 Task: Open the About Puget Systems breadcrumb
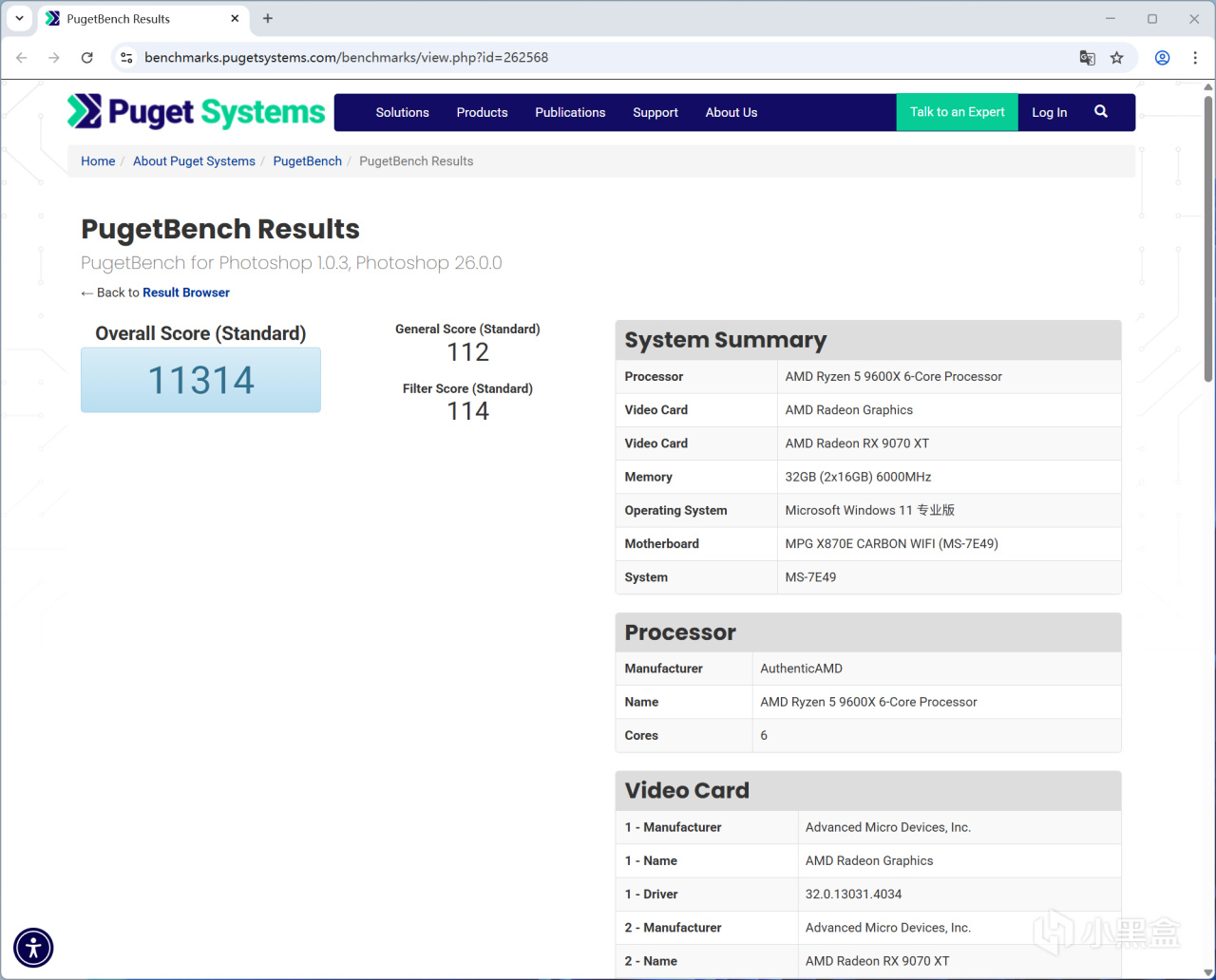[194, 161]
